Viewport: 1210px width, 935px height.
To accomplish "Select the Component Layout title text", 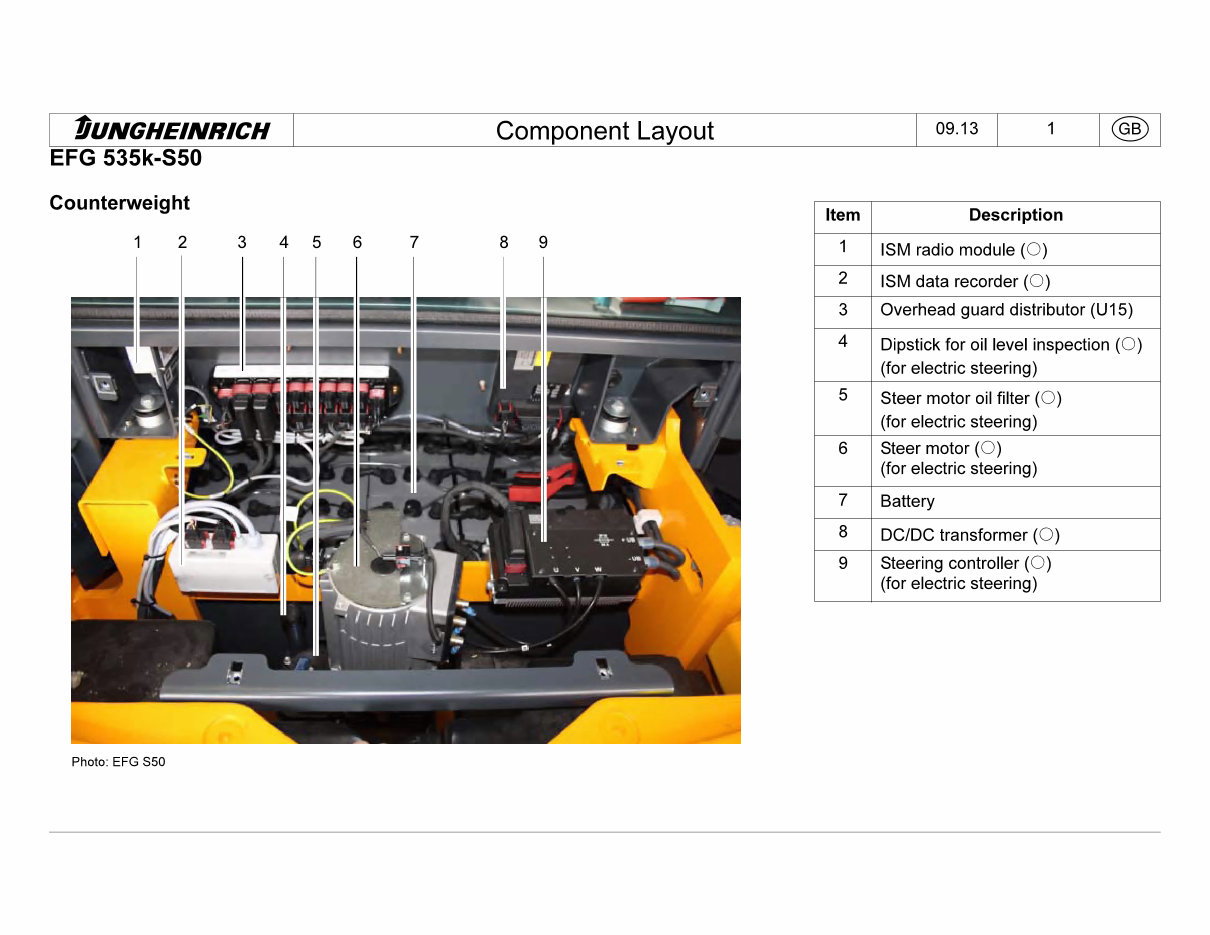I will coord(604,131).
